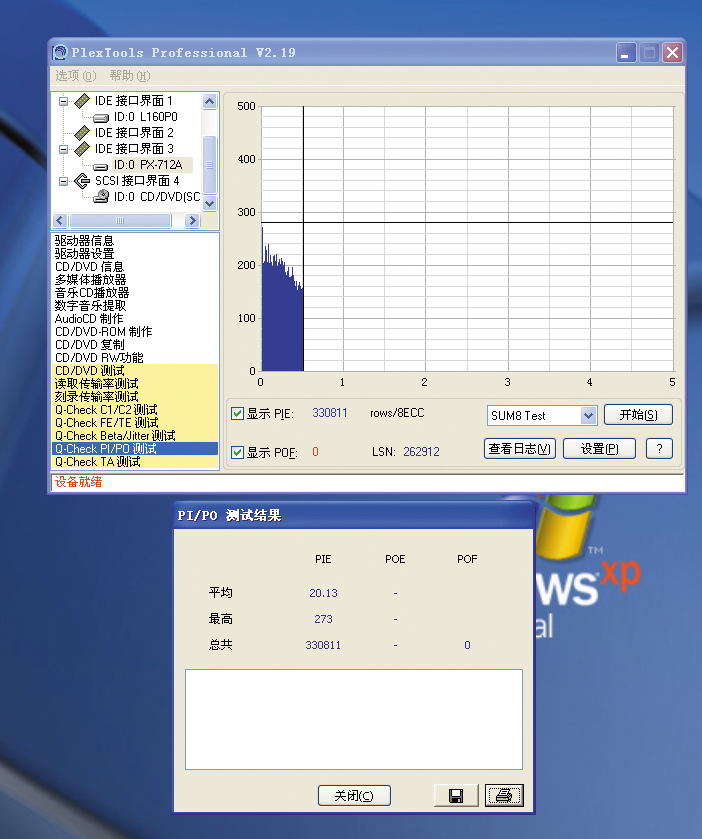Click the PlexTools title bar app icon

(x=60, y=52)
